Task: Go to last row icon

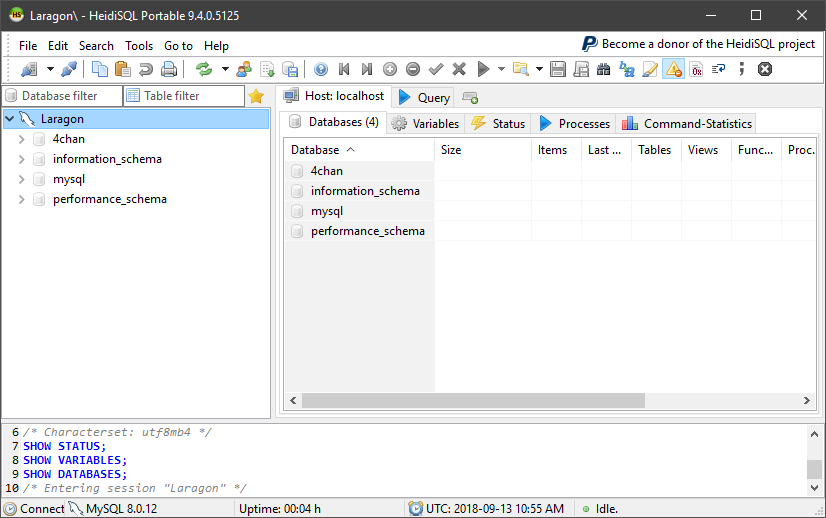Action: tap(367, 69)
